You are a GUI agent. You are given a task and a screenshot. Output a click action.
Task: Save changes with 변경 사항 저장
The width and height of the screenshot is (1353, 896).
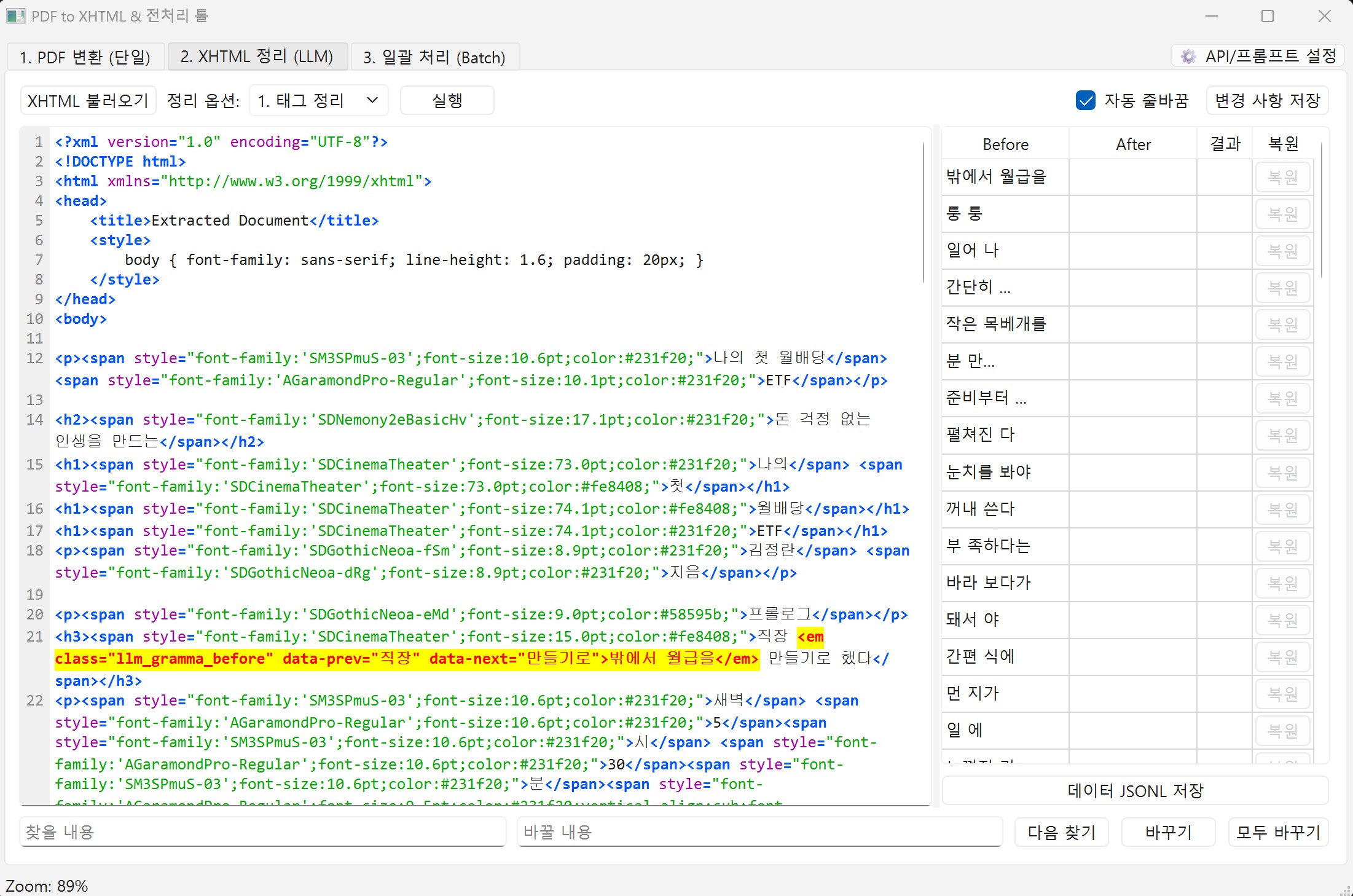coord(1267,101)
